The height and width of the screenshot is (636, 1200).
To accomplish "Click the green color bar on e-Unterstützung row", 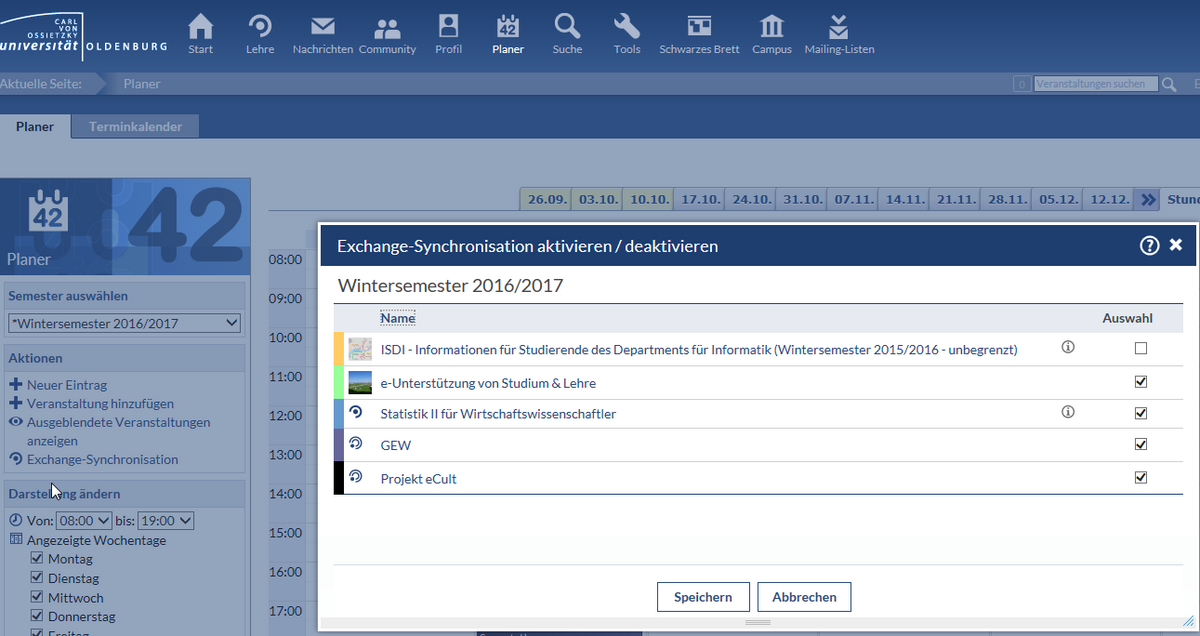I will tap(339, 381).
